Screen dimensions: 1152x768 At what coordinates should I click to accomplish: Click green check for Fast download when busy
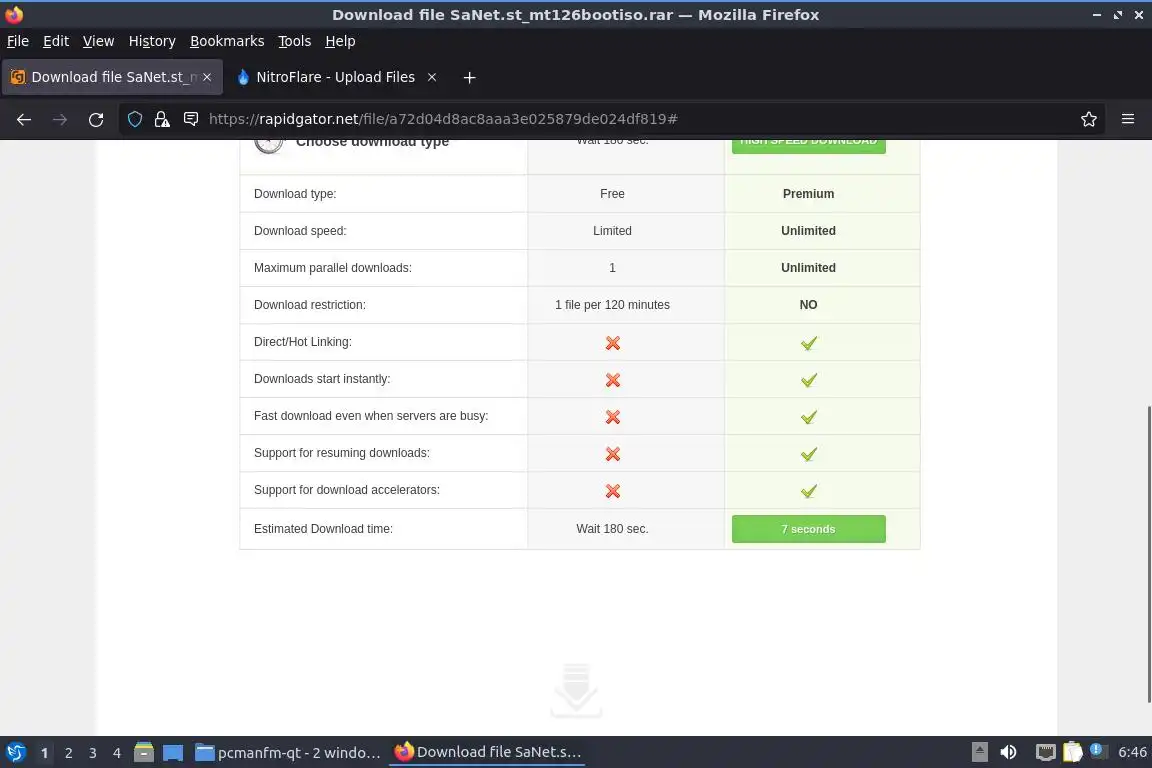tap(808, 417)
